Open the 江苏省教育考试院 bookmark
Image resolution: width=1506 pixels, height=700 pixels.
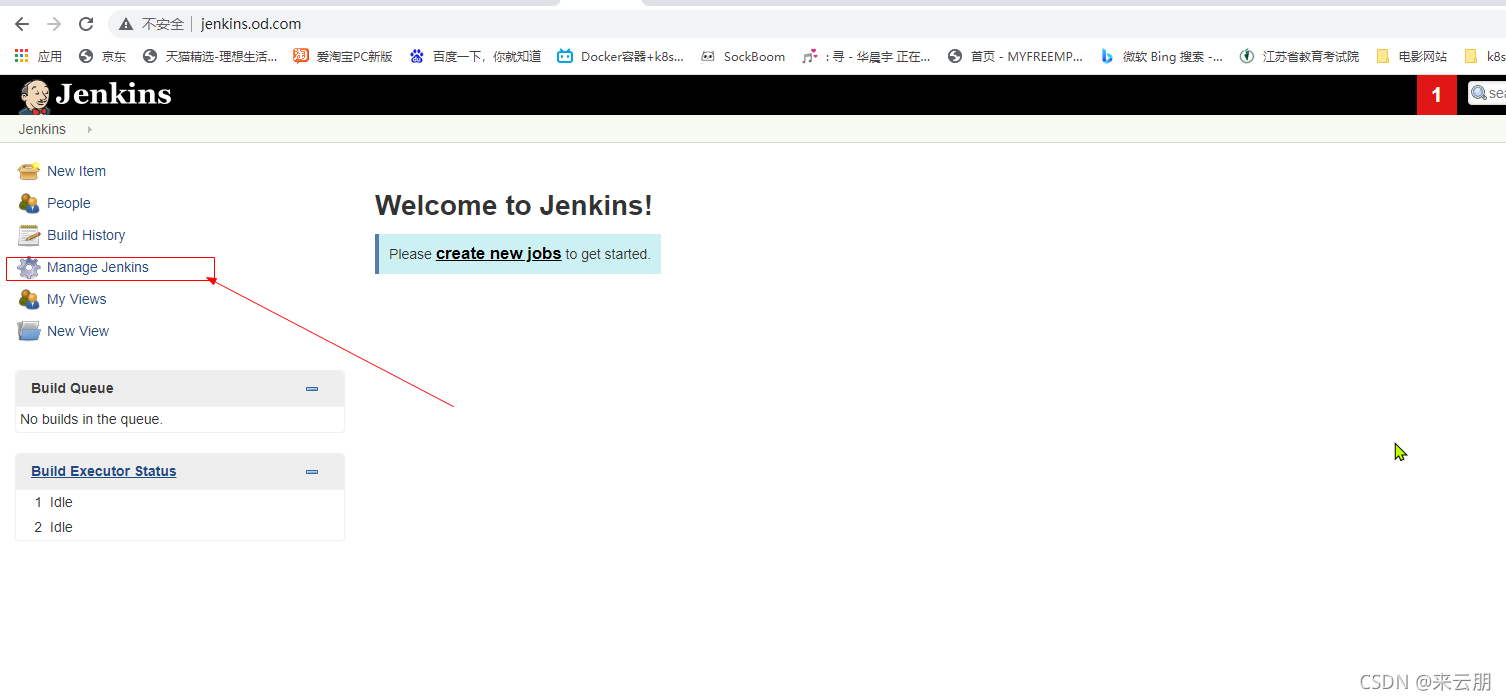pos(1299,56)
